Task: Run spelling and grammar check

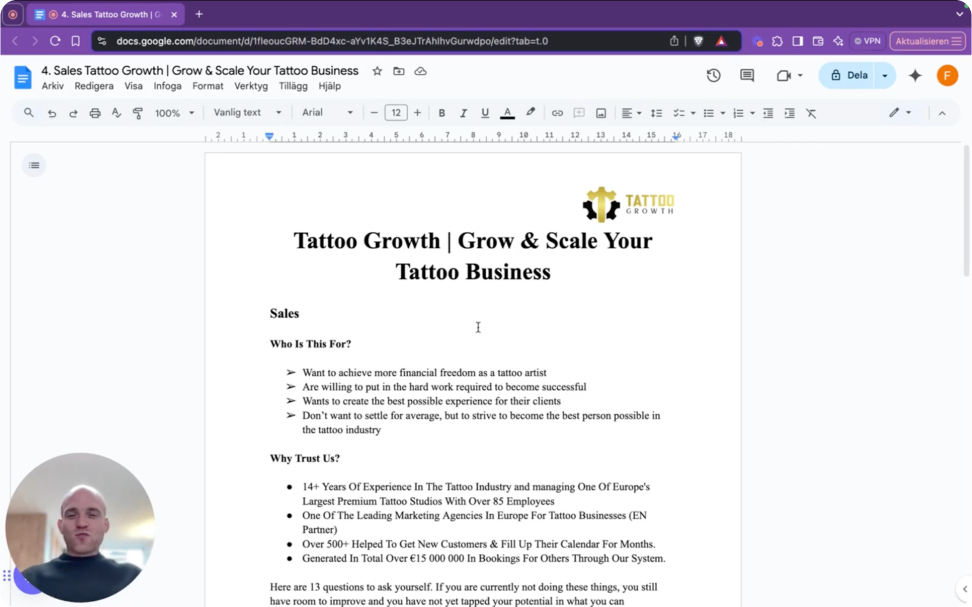Action: (116, 113)
